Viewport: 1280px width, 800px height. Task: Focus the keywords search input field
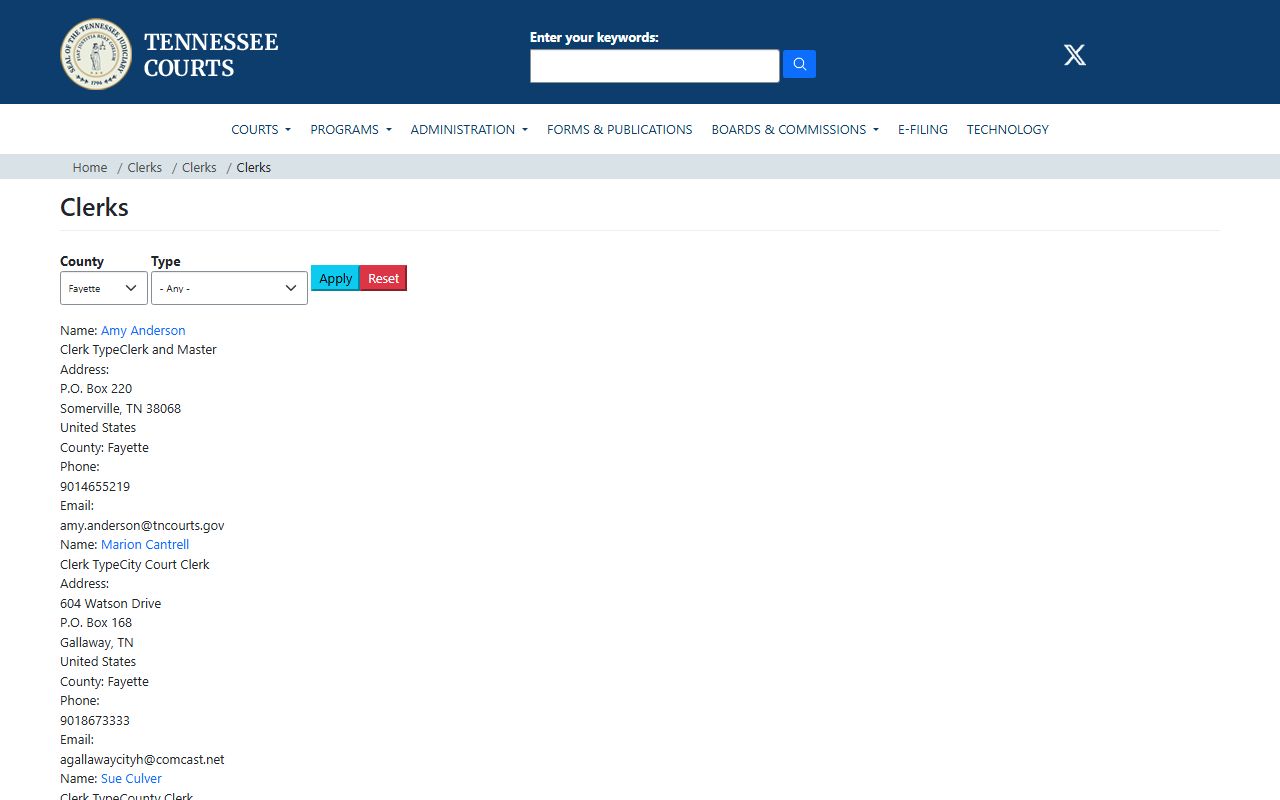pyautogui.click(x=655, y=66)
